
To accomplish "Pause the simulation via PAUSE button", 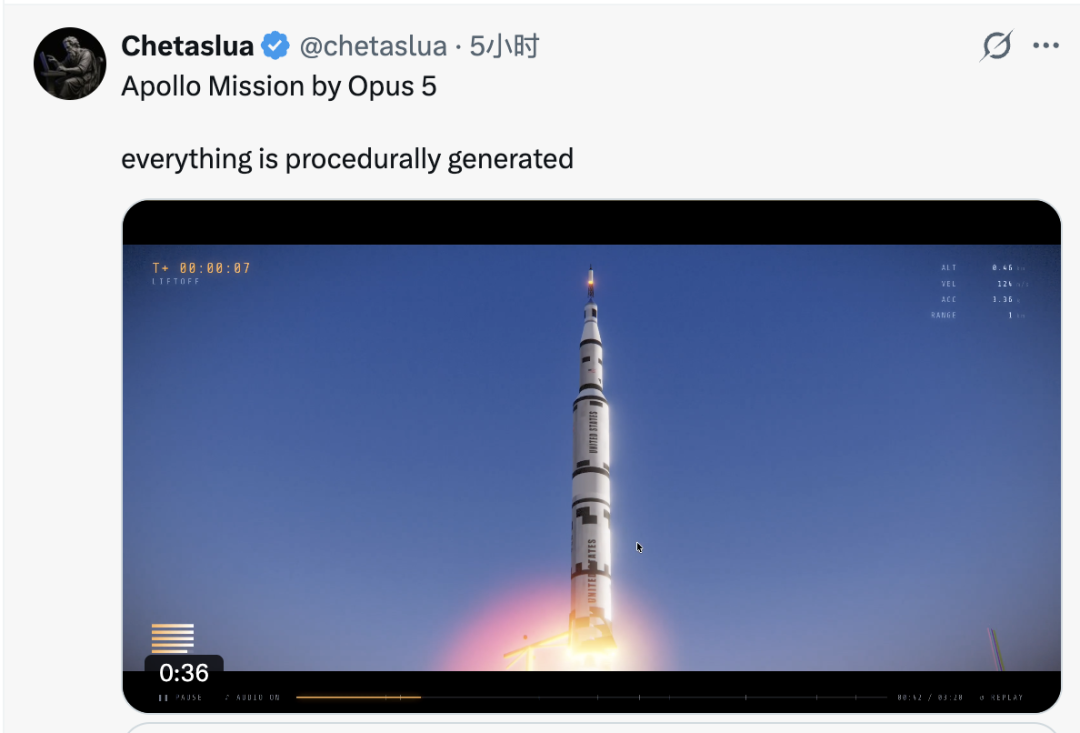I will pos(180,697).
